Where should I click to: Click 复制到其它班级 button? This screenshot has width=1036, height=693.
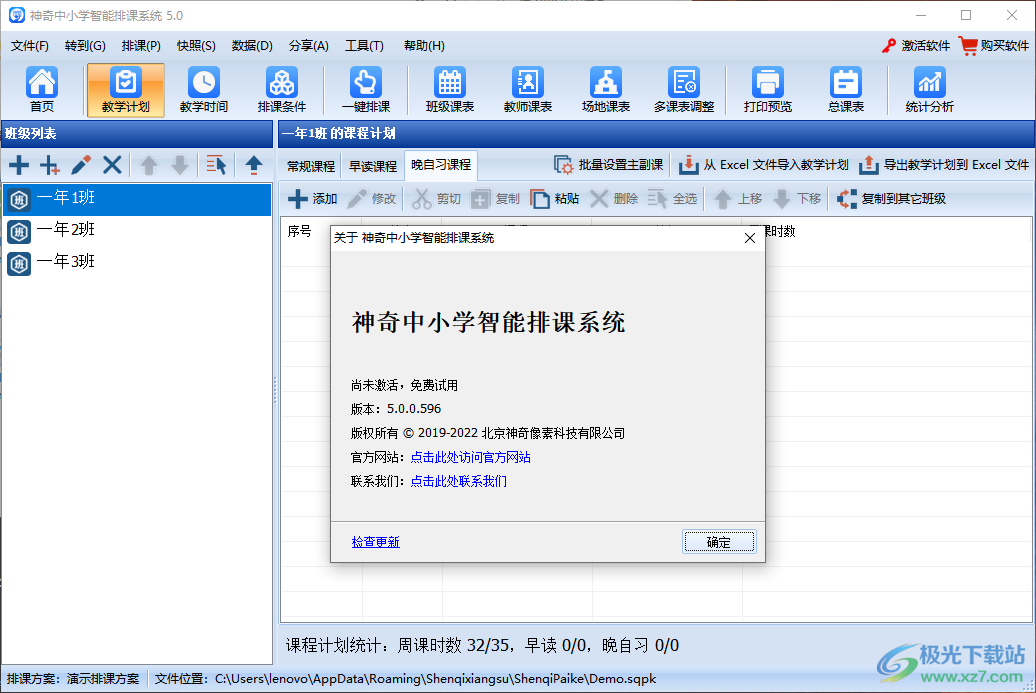(x=891, y=199)
